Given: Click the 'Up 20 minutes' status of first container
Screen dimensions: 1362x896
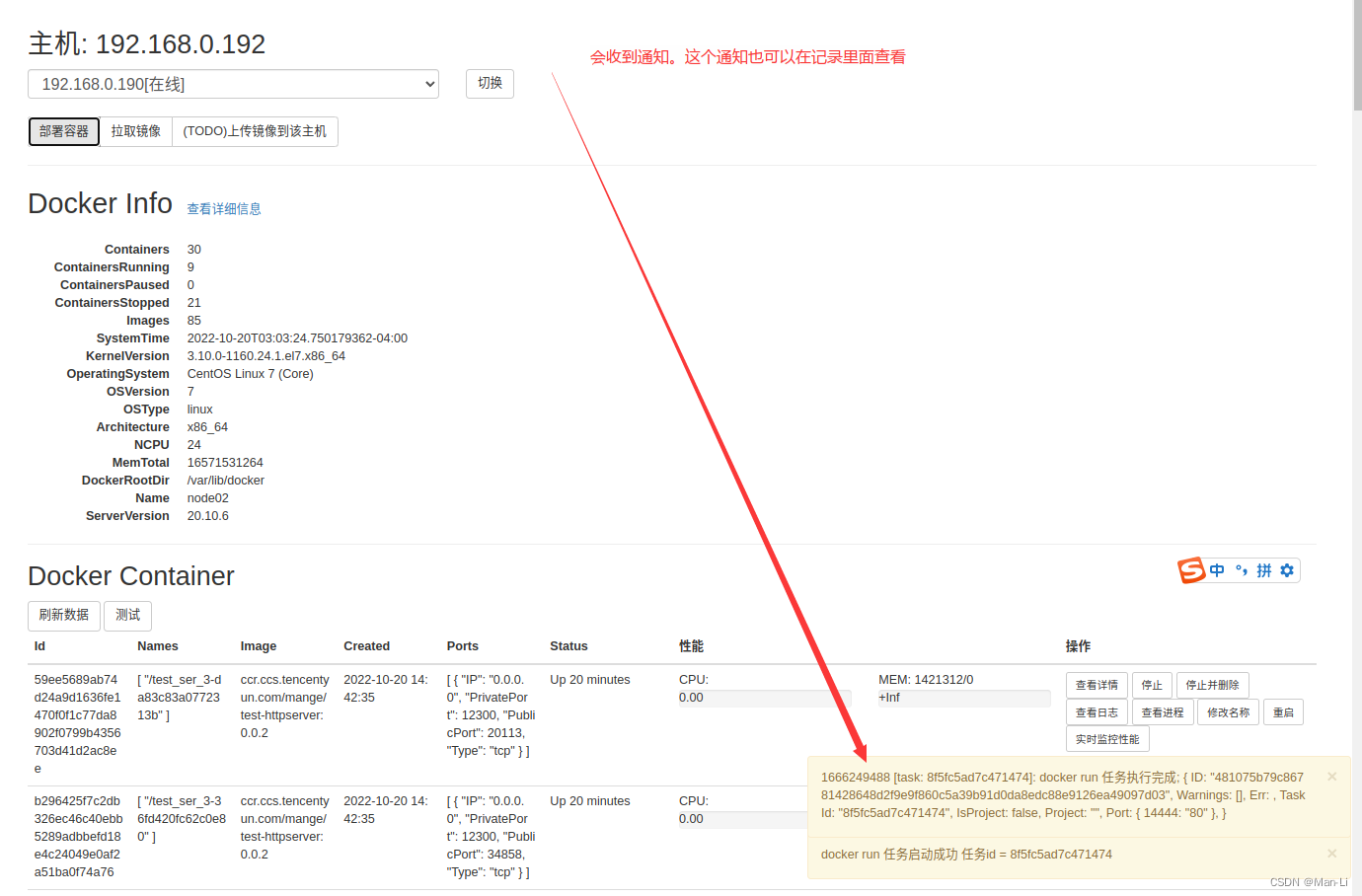Looking at the screenshot, I should (x=590, y=680).
